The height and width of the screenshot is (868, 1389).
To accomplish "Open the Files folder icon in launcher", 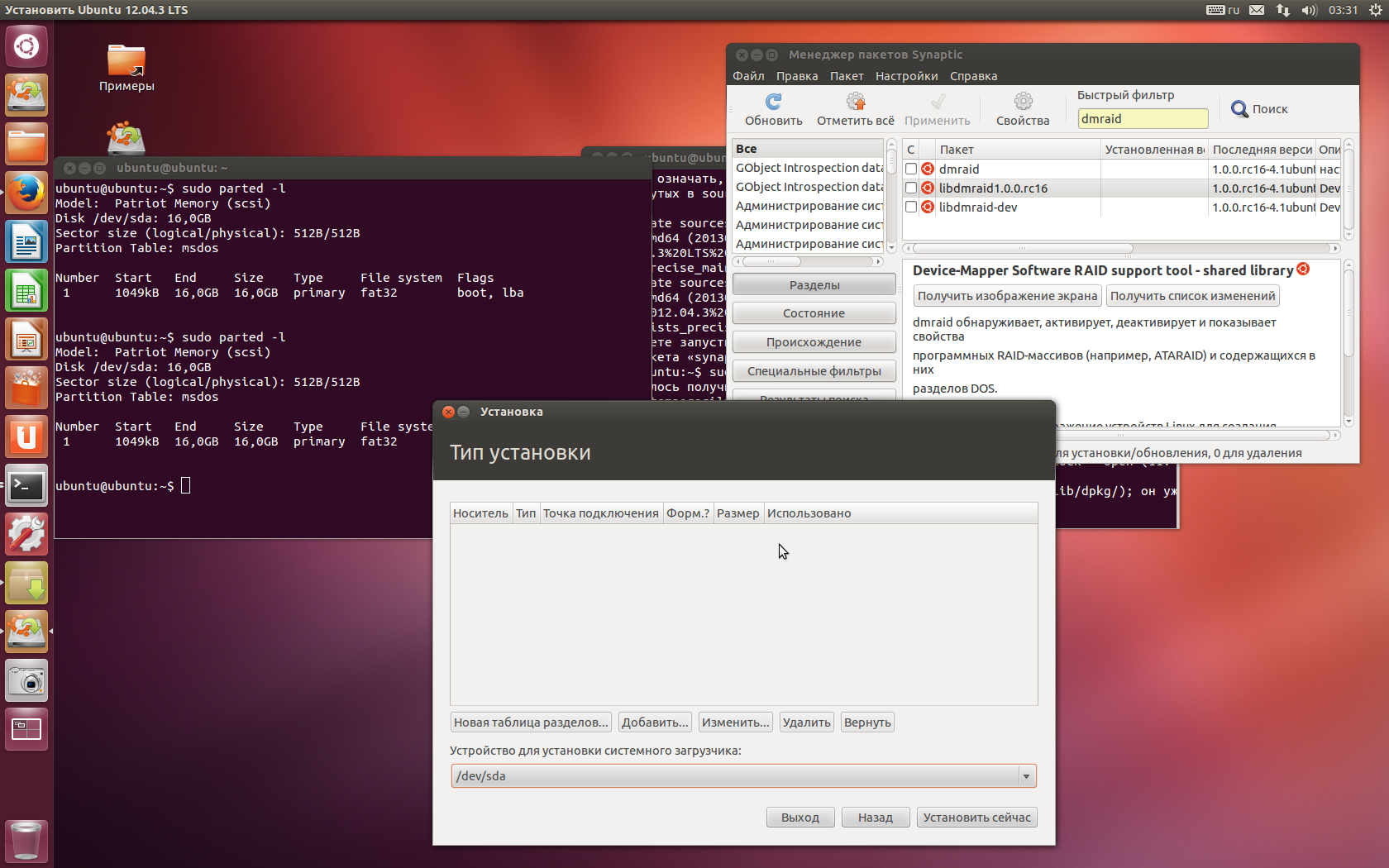I will [x=26, y=144].
